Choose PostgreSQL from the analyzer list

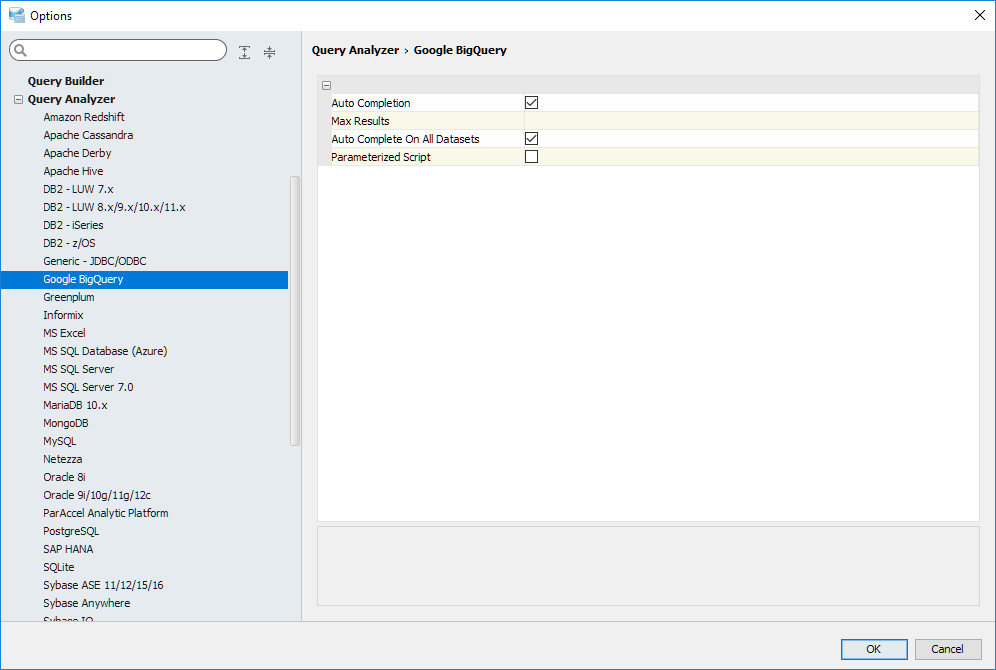tap(71, 531)
